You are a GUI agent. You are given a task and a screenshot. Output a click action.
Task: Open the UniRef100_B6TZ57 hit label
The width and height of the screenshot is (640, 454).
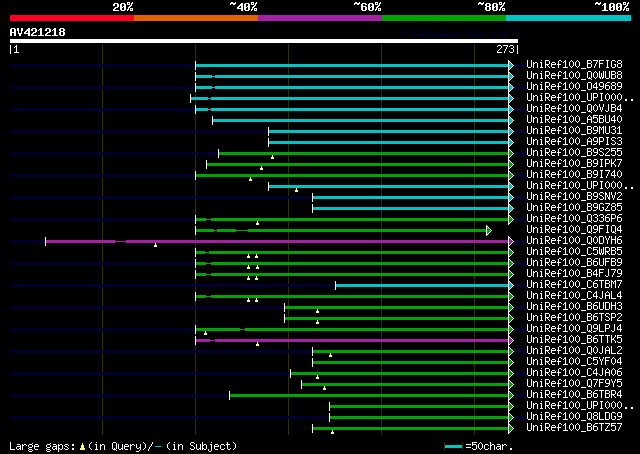tap(574, 427)
